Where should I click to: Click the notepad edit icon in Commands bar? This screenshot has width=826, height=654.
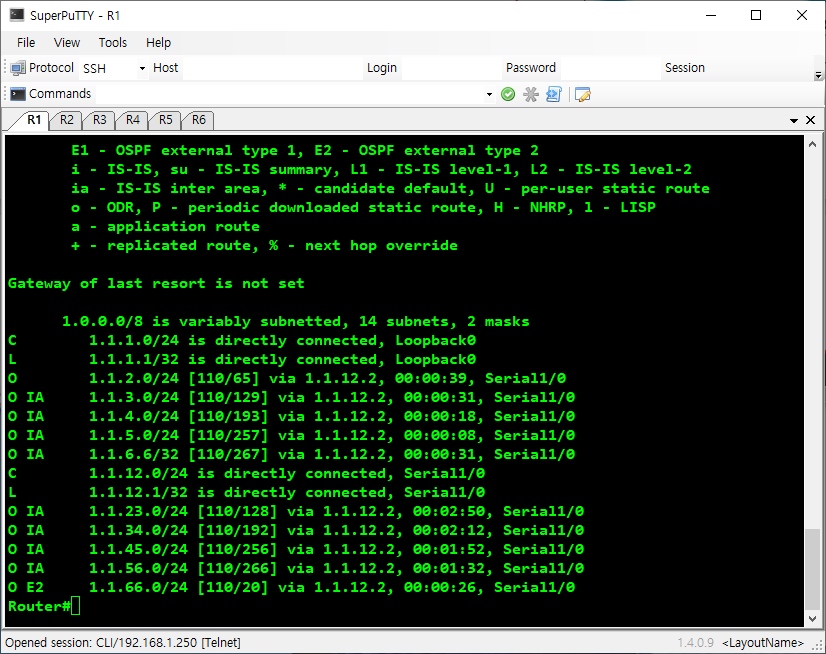pos(583,94)
